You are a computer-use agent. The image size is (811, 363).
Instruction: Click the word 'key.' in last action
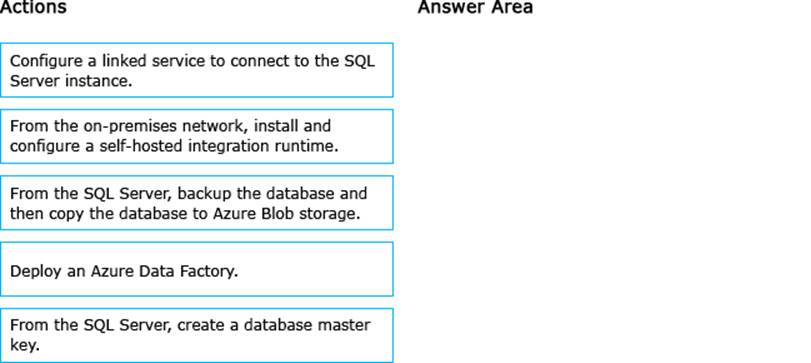tap(25, 345)
